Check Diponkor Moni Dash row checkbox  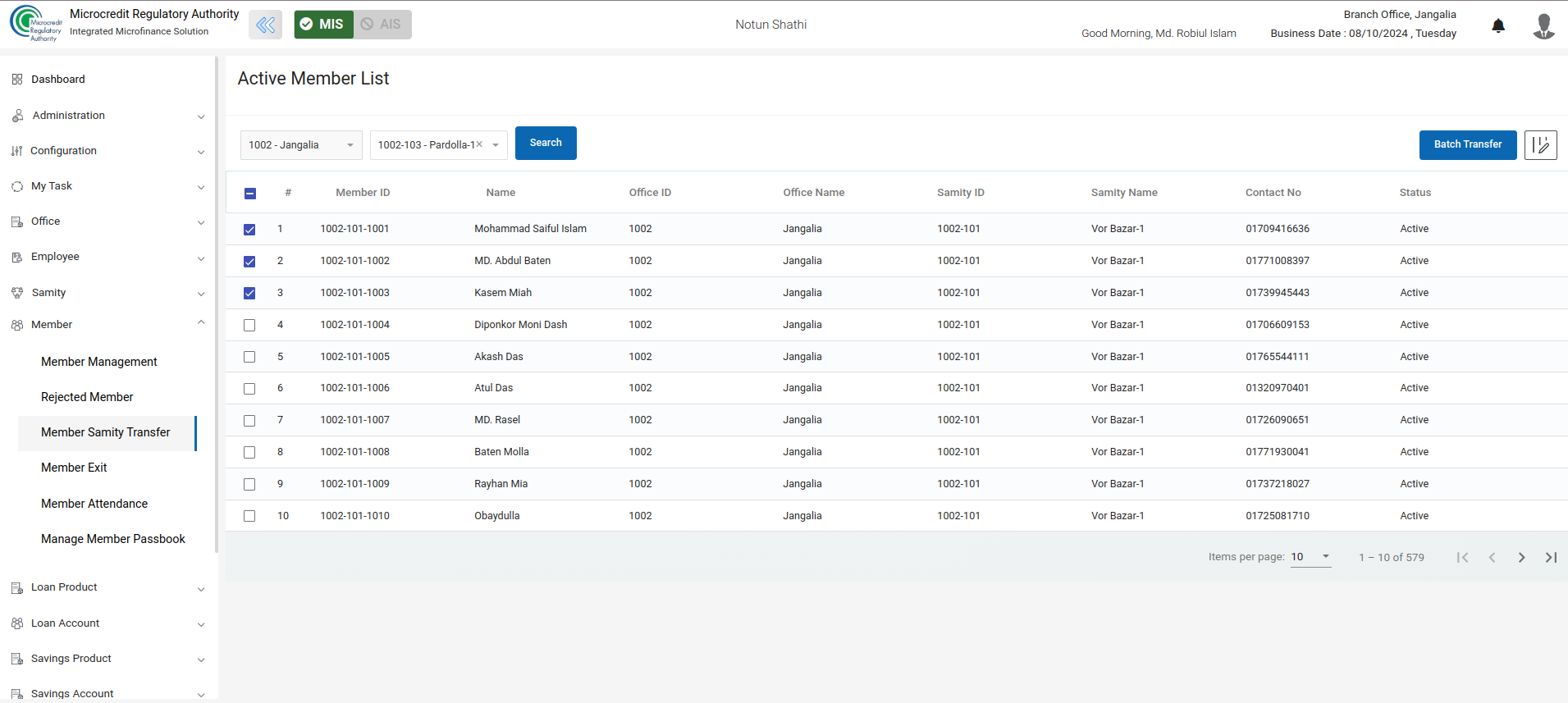(249, 326)
